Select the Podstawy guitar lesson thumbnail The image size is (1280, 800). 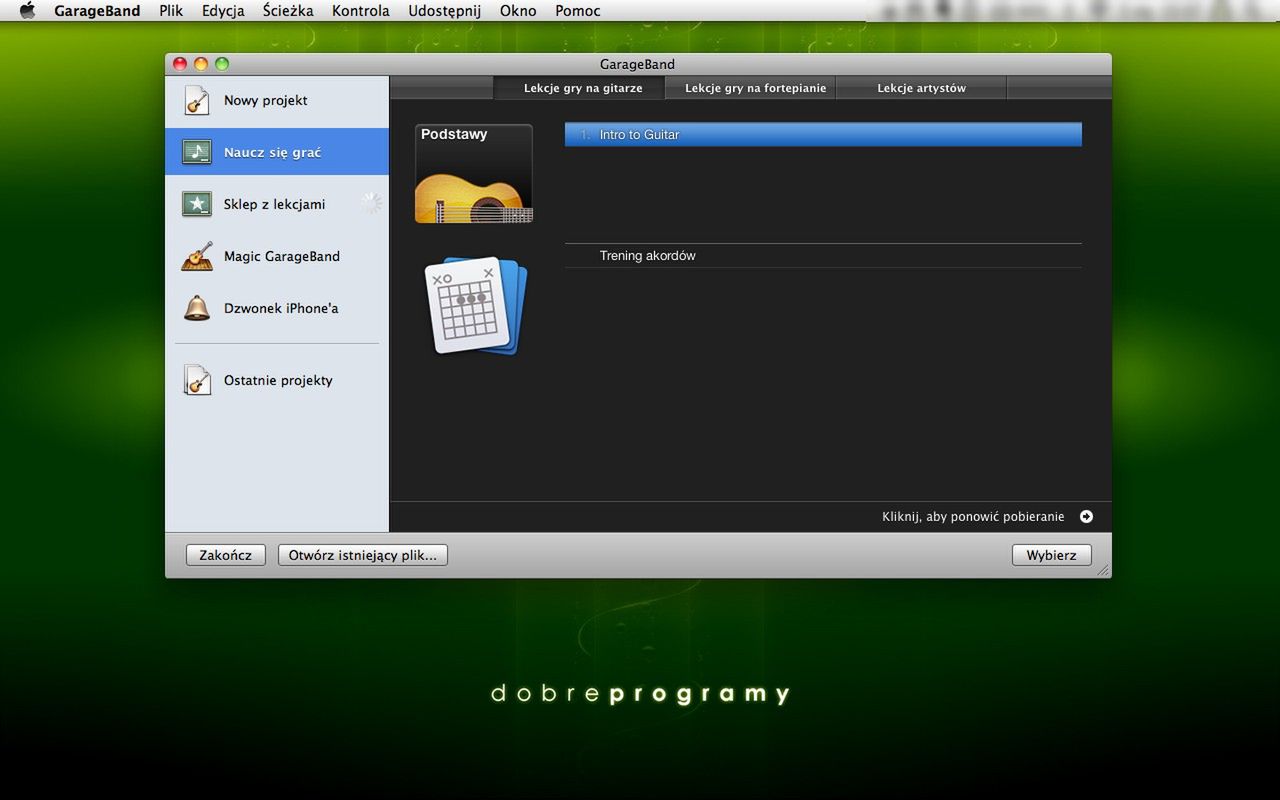tap(474, 174)
